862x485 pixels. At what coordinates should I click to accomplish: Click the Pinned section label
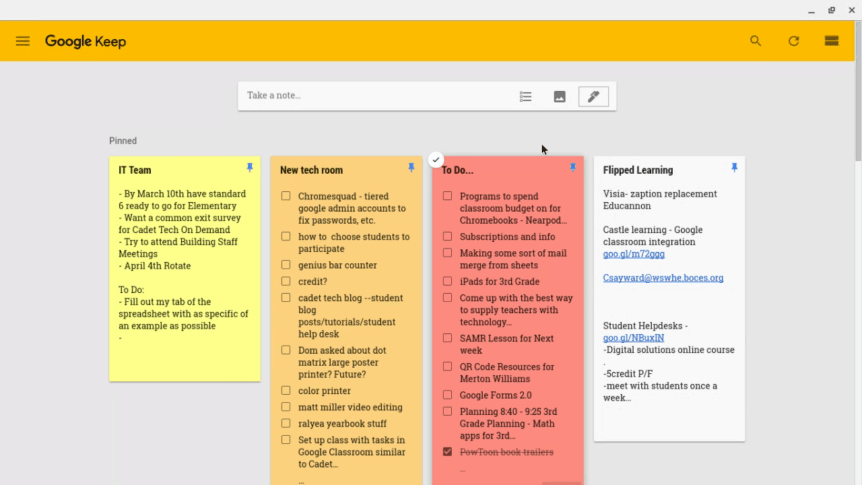[123, 141]
